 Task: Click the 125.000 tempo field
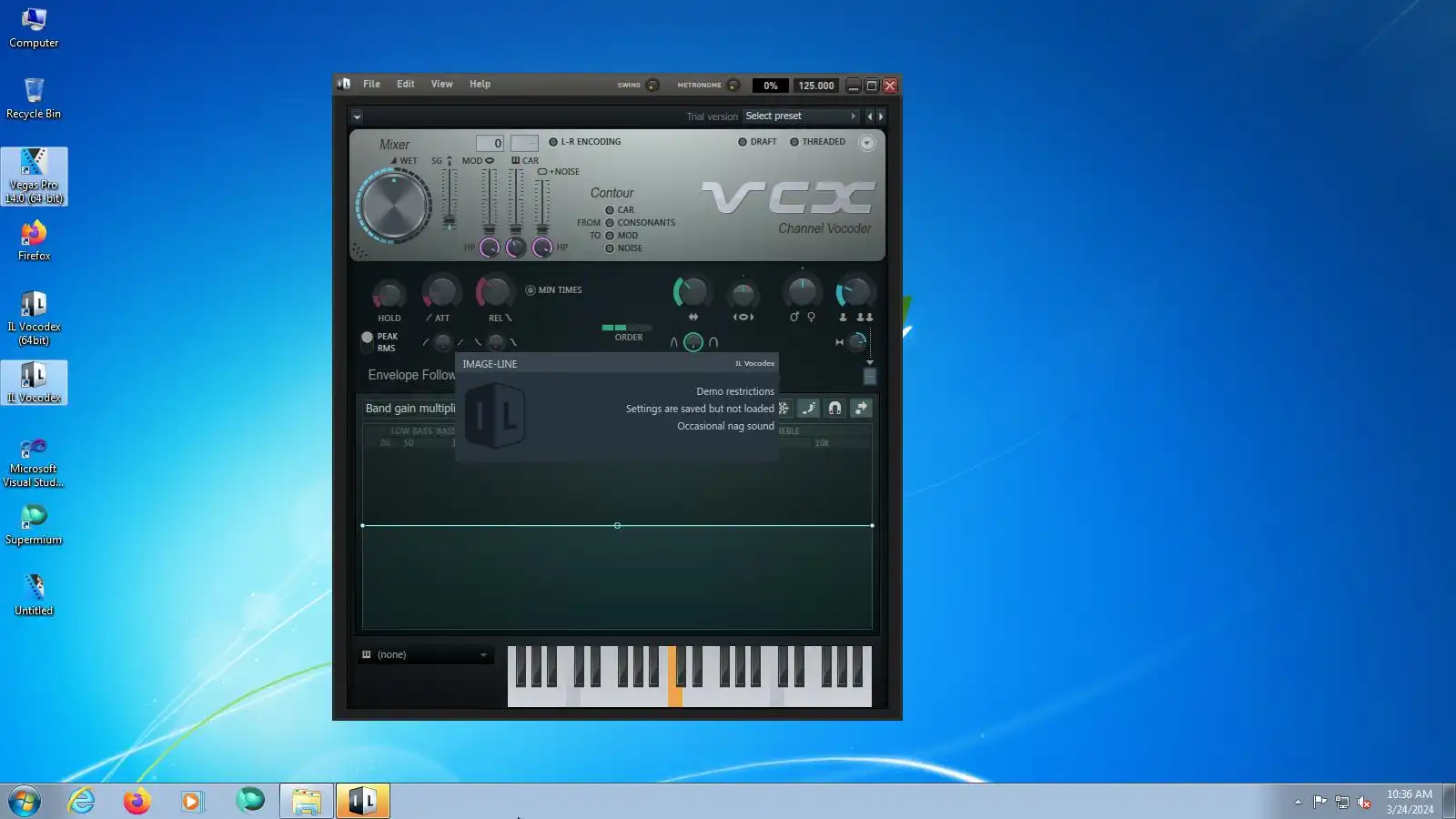tap(815, 86)
